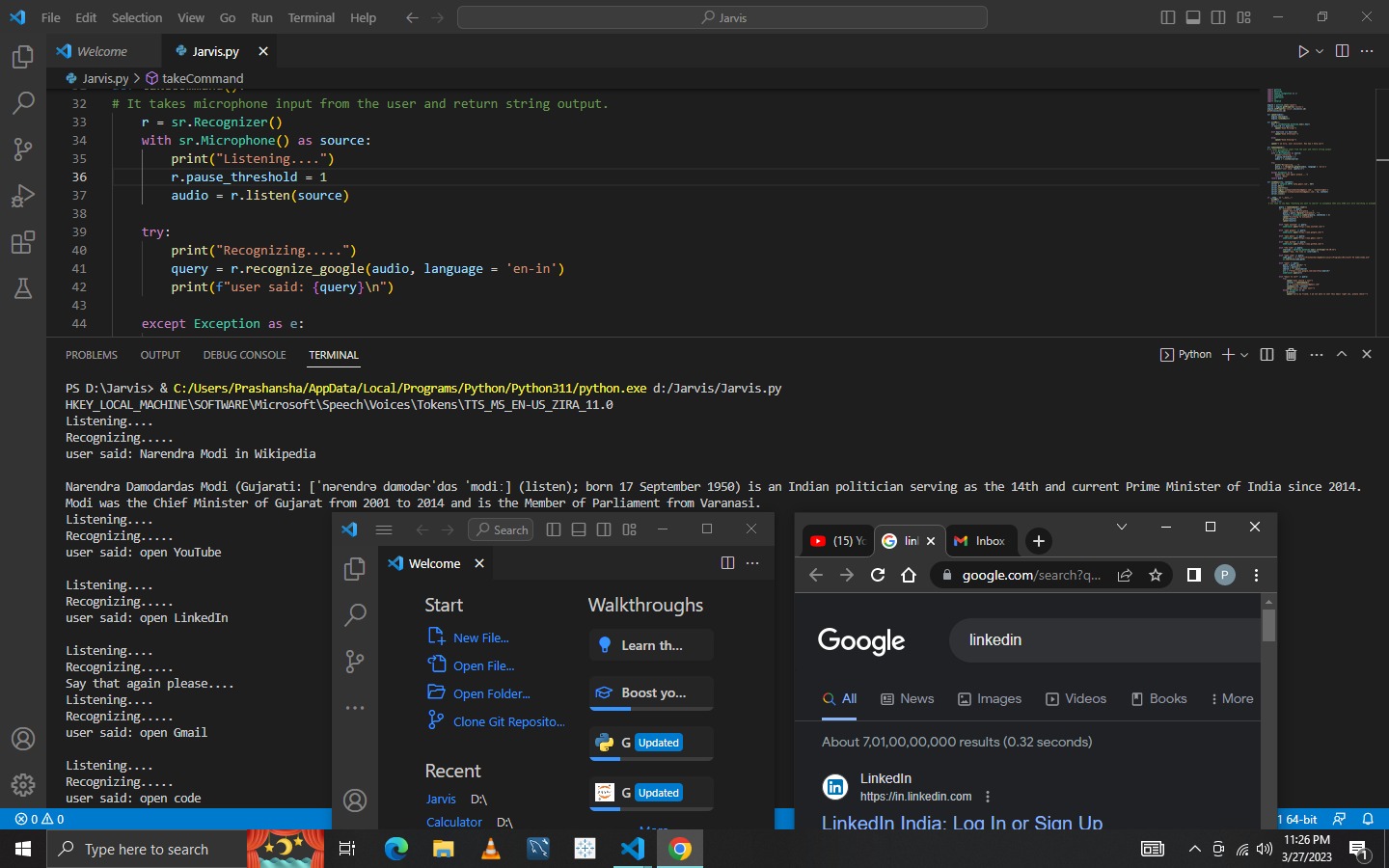
Task: Split the terminal pane
Action: [x=1266, y=354]
